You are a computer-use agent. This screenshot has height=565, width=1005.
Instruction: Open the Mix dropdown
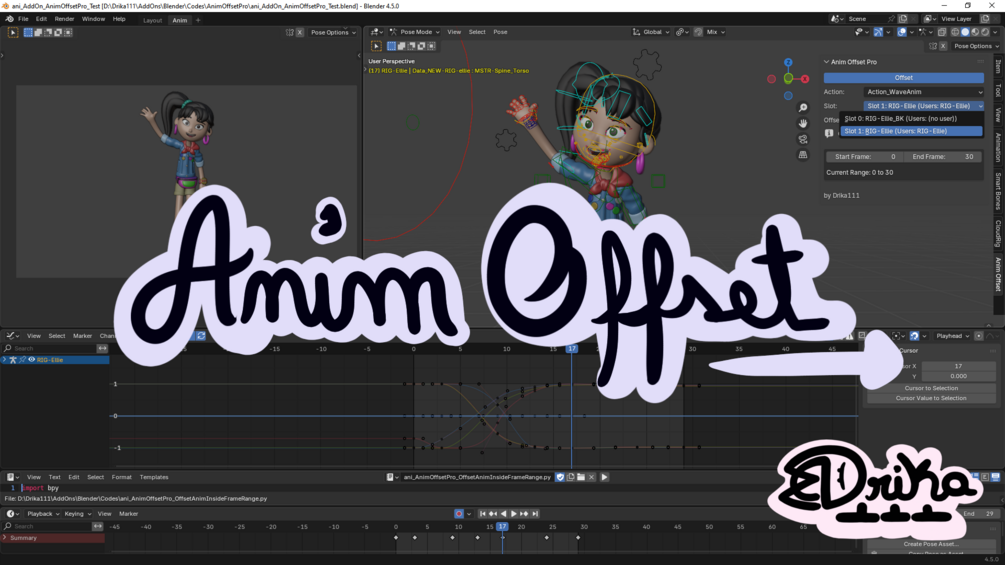click(715, 32)
